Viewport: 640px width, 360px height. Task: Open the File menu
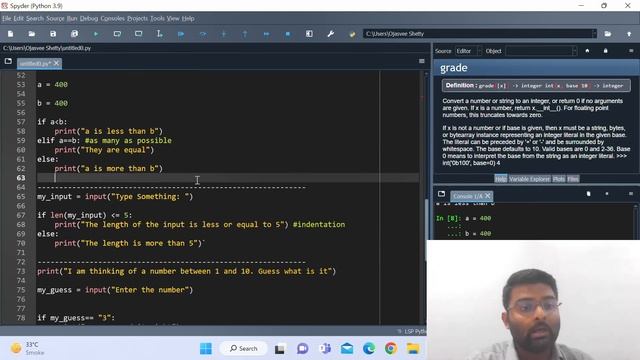(7, 18)
